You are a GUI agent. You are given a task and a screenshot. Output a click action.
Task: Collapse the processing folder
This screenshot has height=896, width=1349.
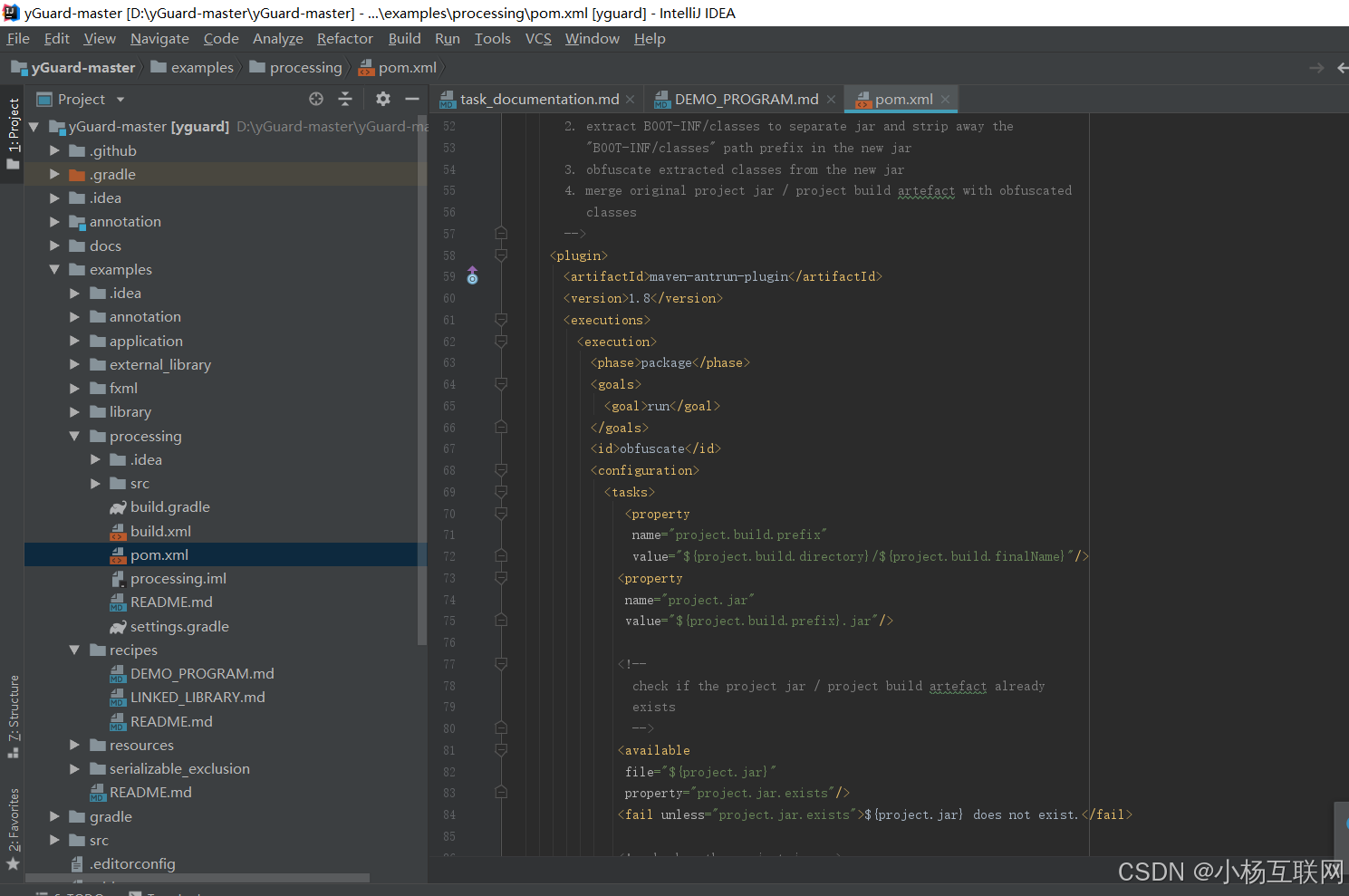(x=74, y=436)
